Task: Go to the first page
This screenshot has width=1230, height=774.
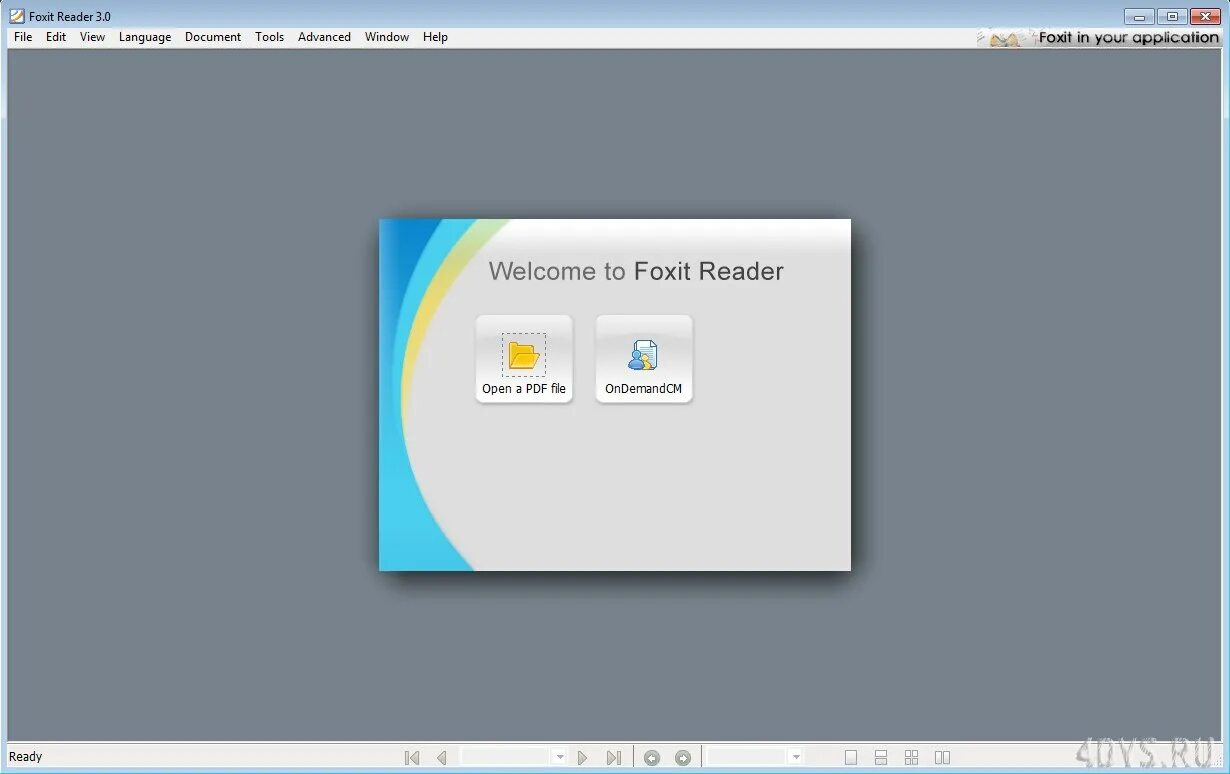Action: pyautogui.click(x=411, y=757)
